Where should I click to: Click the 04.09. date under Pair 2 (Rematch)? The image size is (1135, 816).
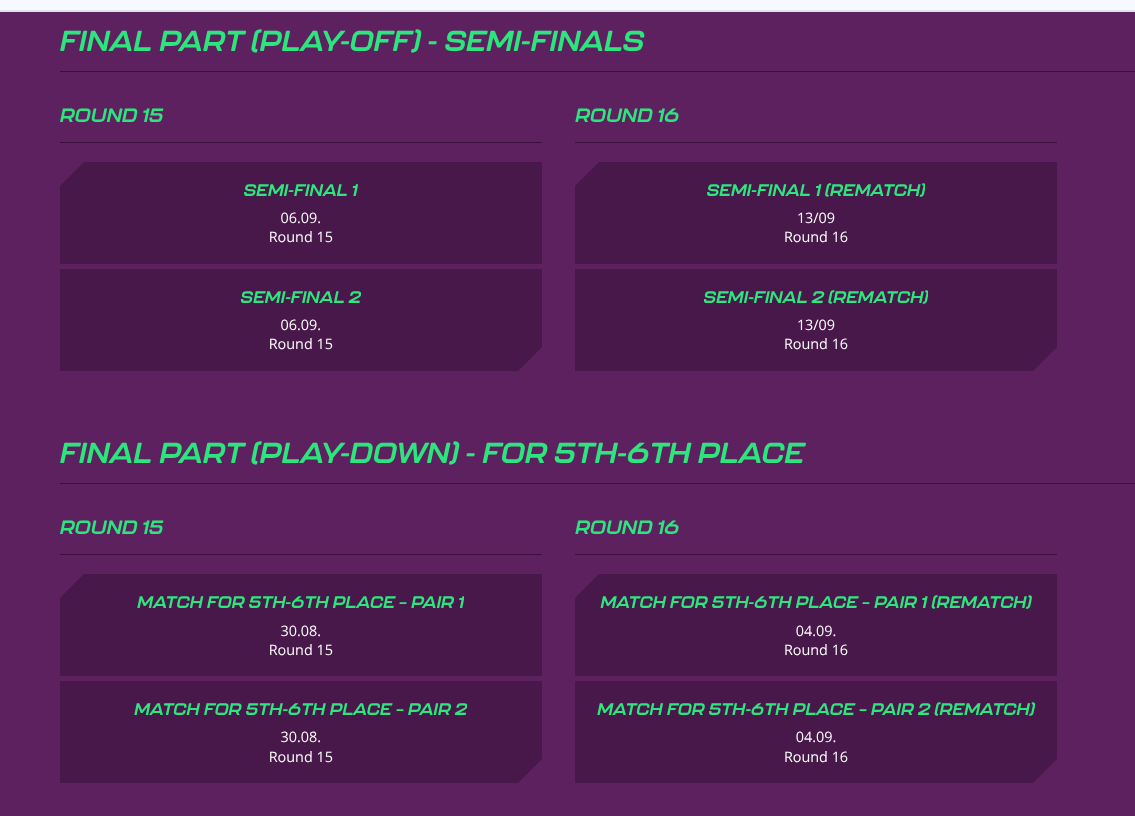[816, 737]
